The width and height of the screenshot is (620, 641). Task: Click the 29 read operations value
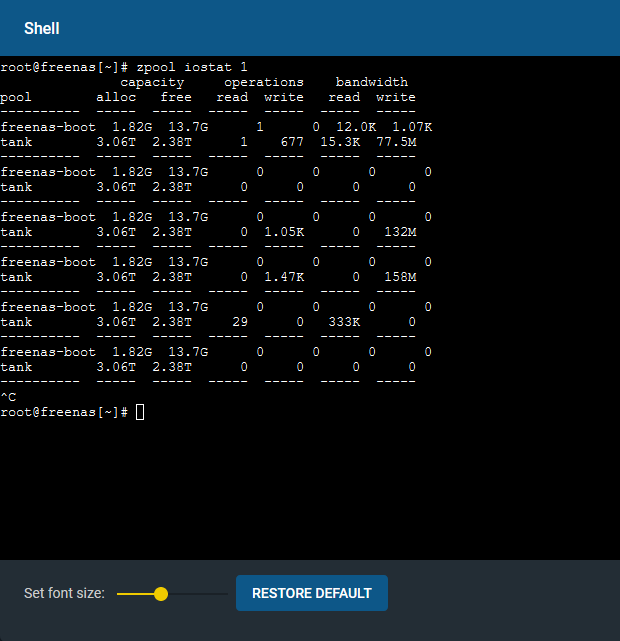click(x=240, y=322)
